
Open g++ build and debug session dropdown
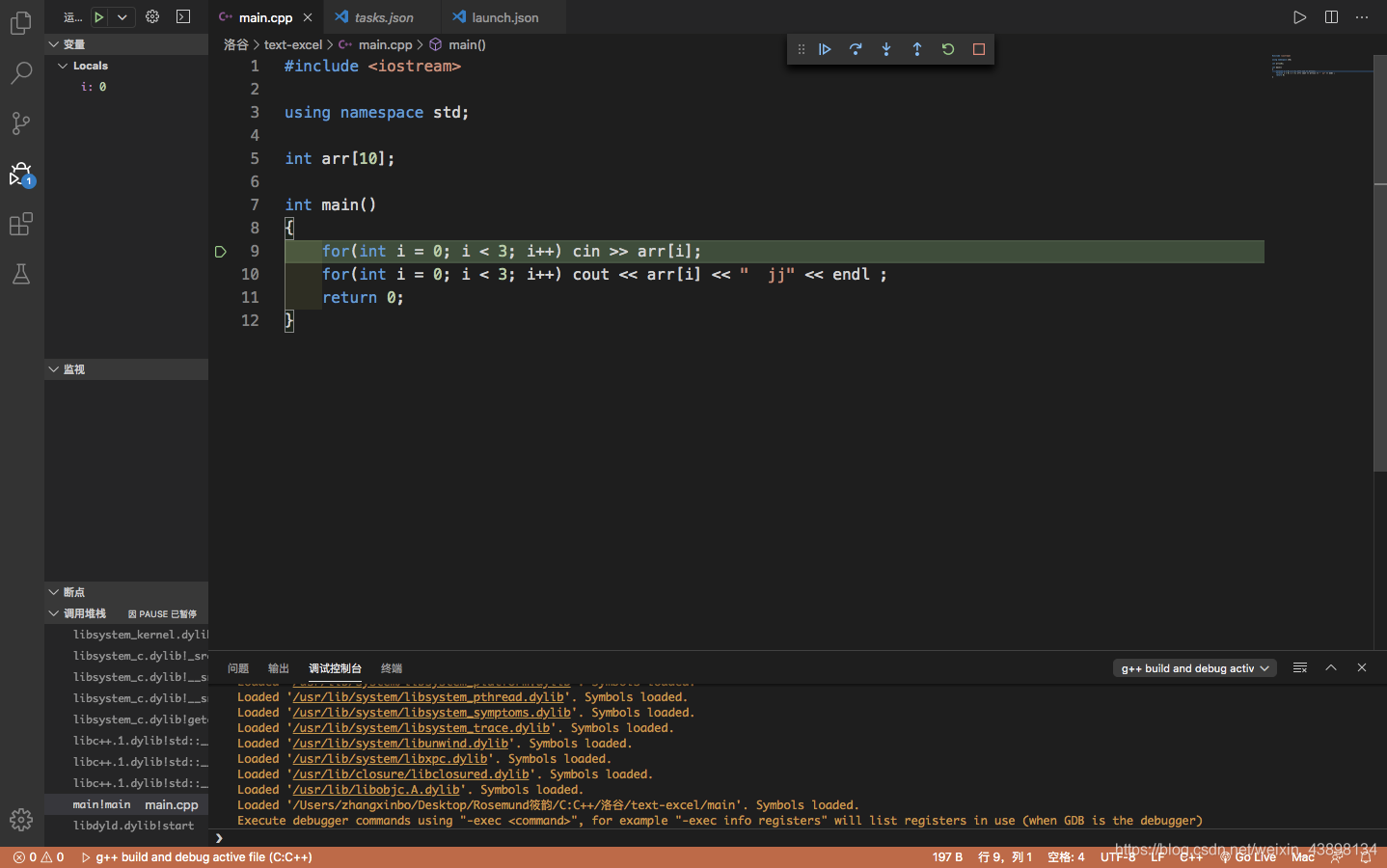coord(1195,668)
